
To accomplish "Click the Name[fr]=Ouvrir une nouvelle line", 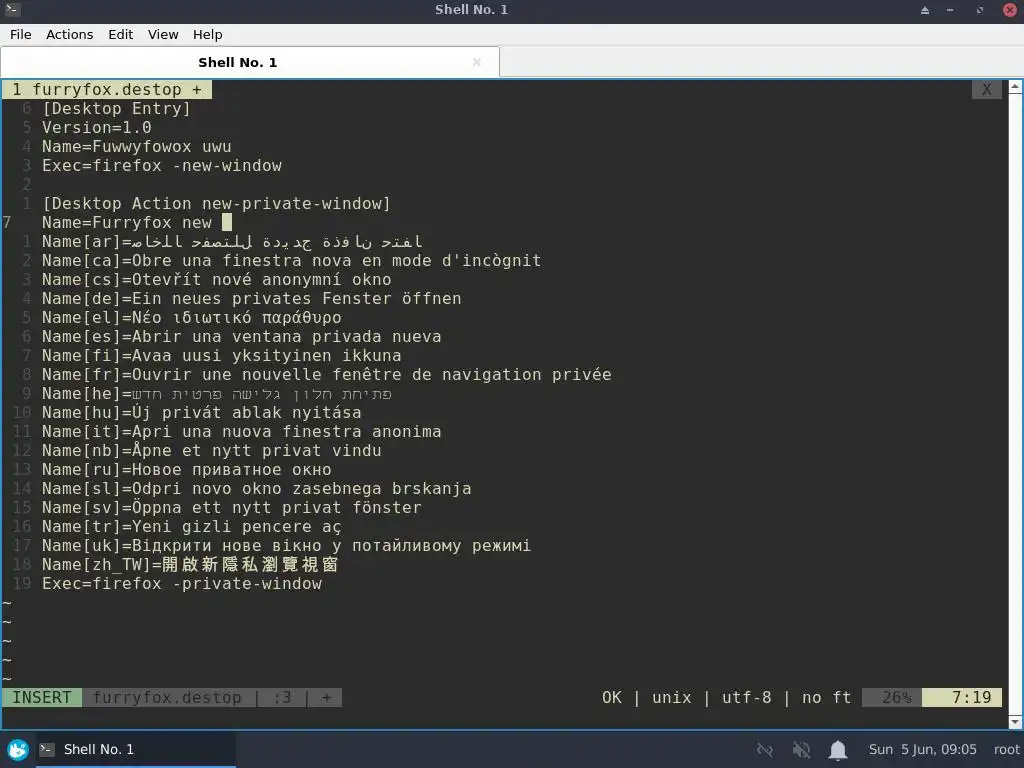I will (327, 374).
